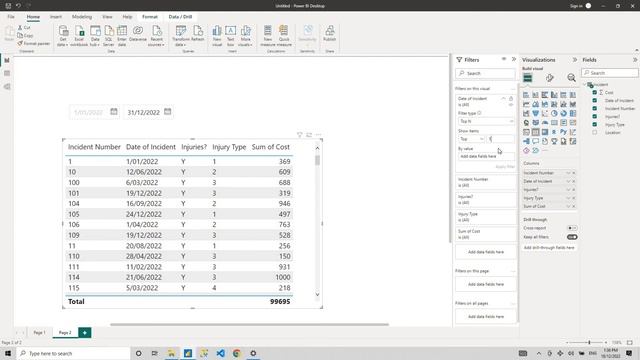640x360 pixels.
Task: Open the Analytics pane magnifier icon
Action: pos(571,78)
